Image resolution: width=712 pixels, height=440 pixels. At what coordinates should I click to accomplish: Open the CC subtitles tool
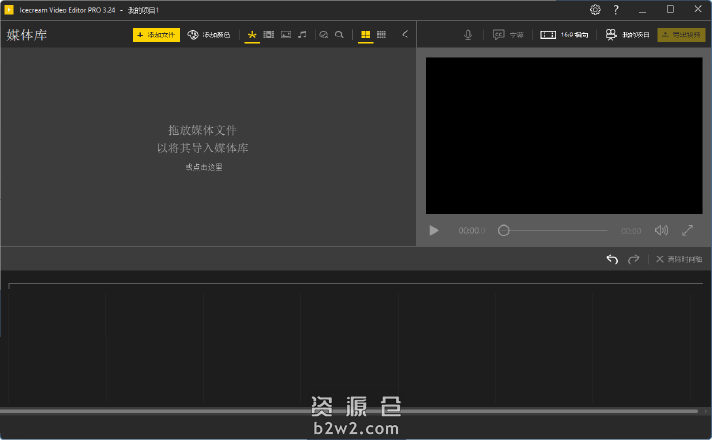click(x=508, y=34)
